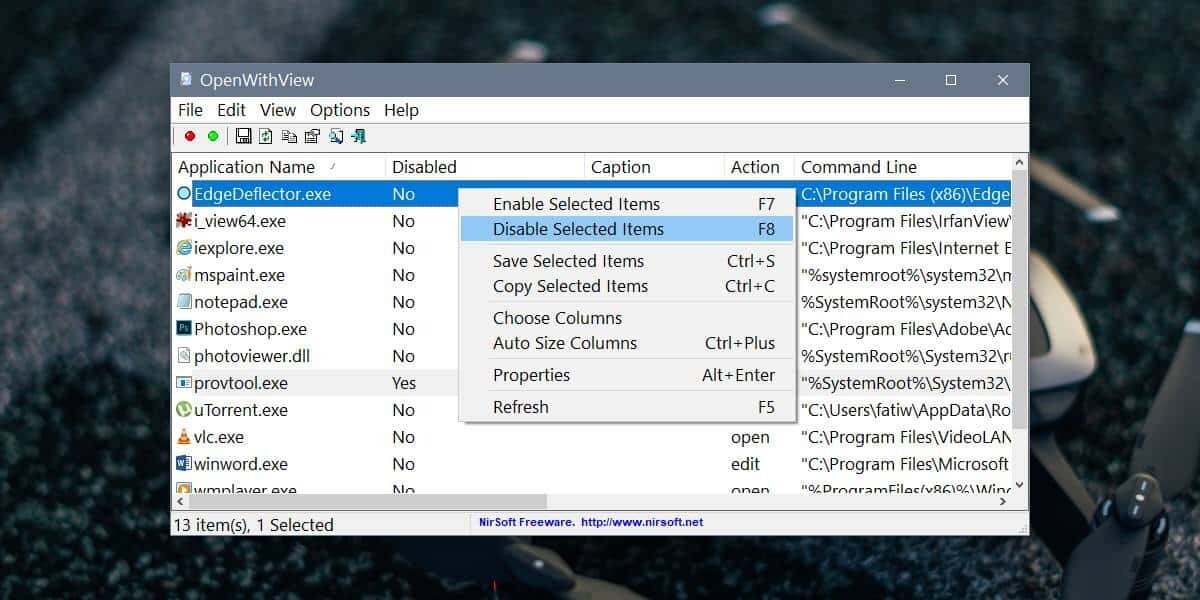Open the http://www.nirsoft.net link
Viewport: 1200px width, 600px height.
(x=642, y=522)
